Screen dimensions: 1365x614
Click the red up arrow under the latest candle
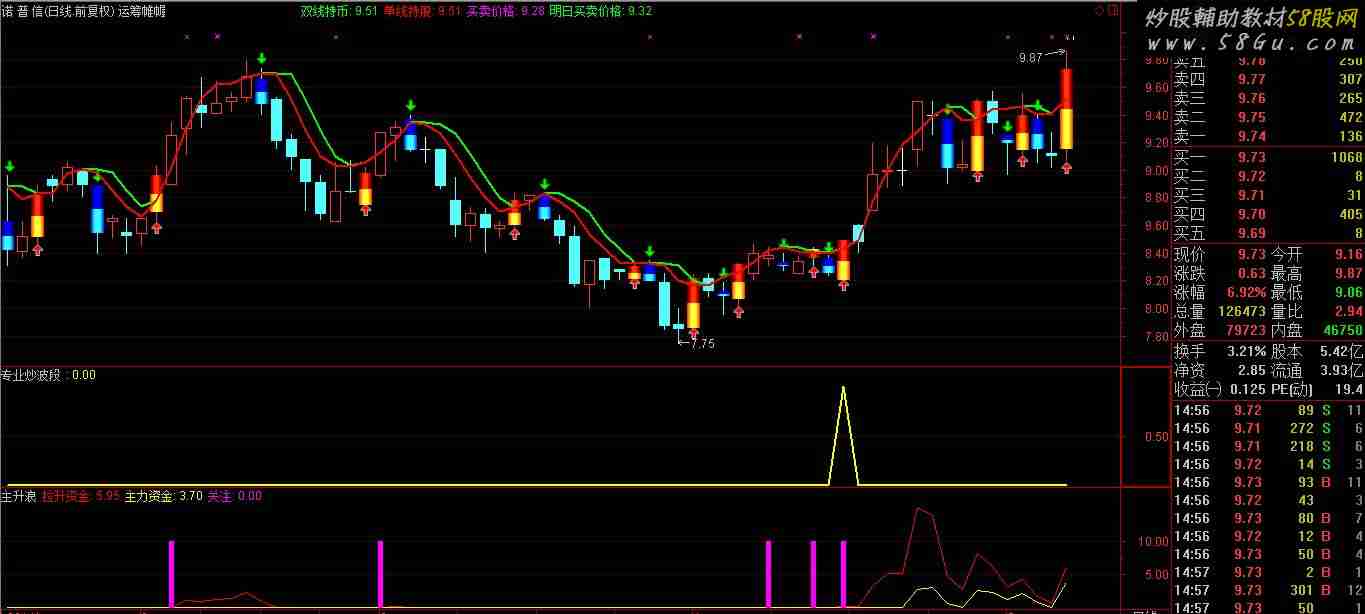(x=1067, y=168)
